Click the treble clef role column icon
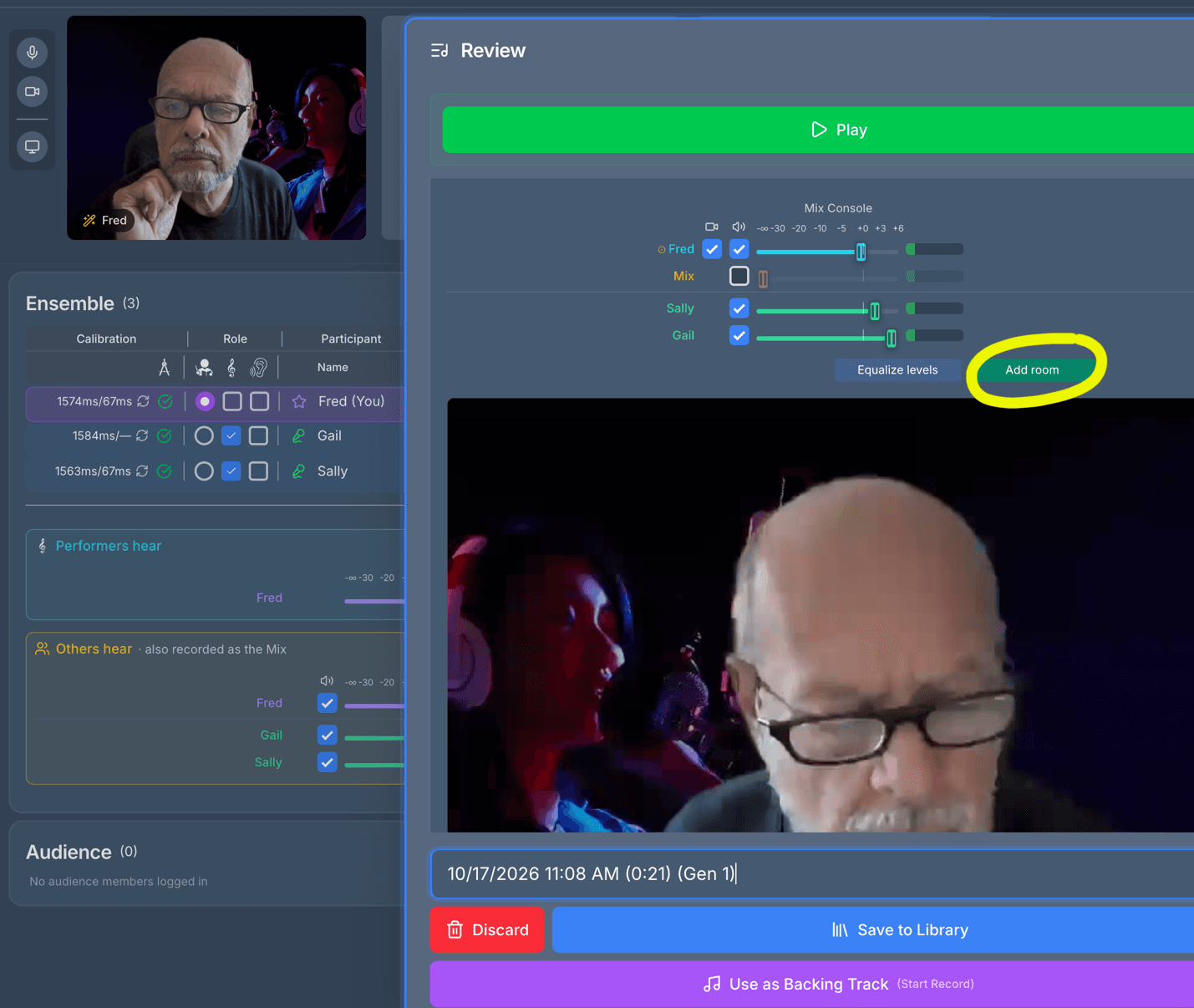 tap(231, 367)
